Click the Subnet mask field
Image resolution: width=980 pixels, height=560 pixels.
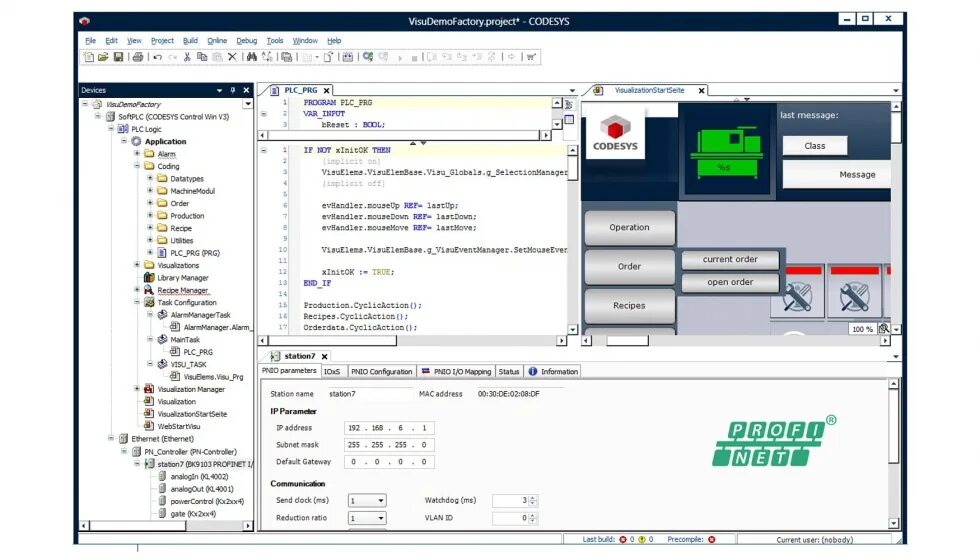[389, 445]
